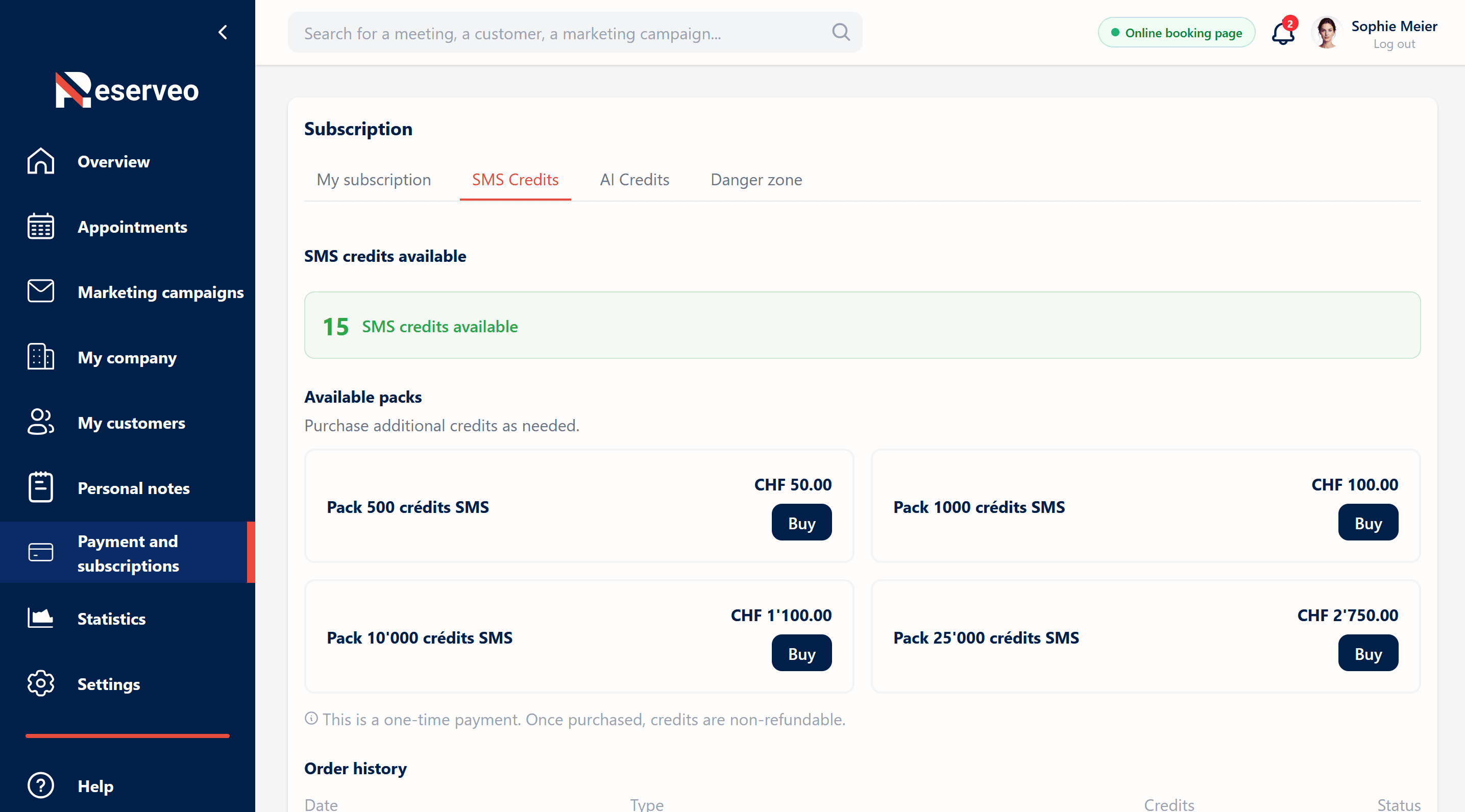The height and width of the screenshot is (812, 1465).
Task: Open the Overview home icon
Action: pos(40,161)
